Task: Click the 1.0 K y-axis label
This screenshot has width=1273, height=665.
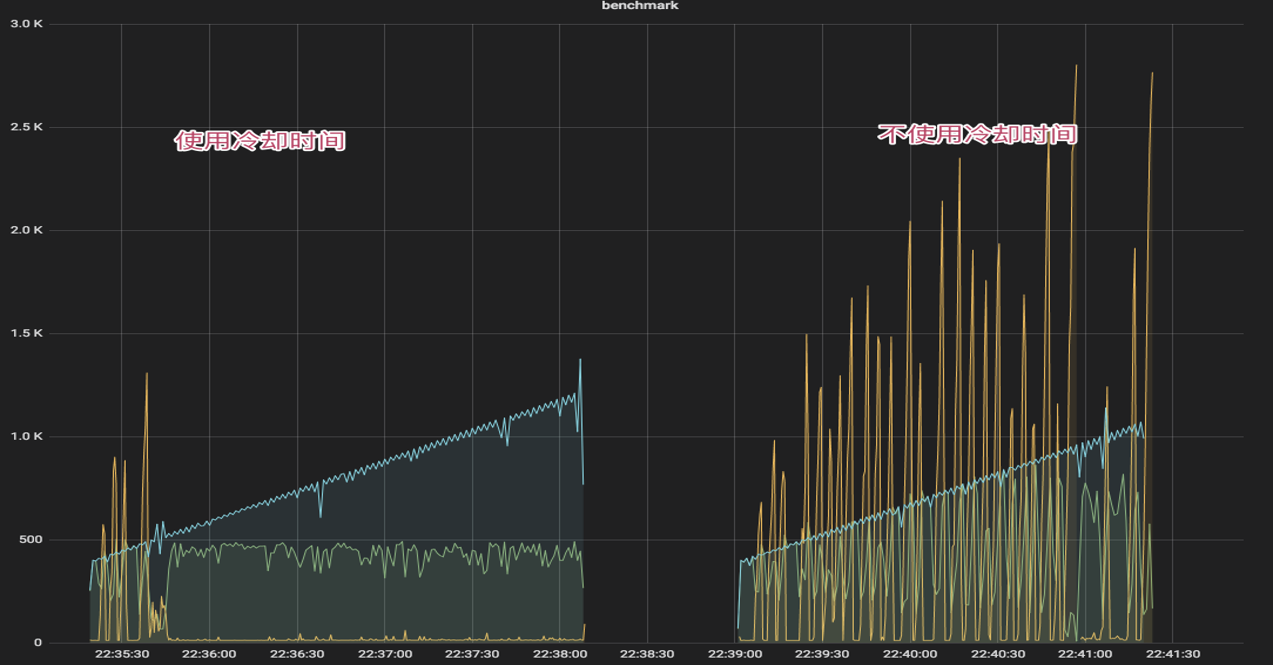Action: pos(26,437)
